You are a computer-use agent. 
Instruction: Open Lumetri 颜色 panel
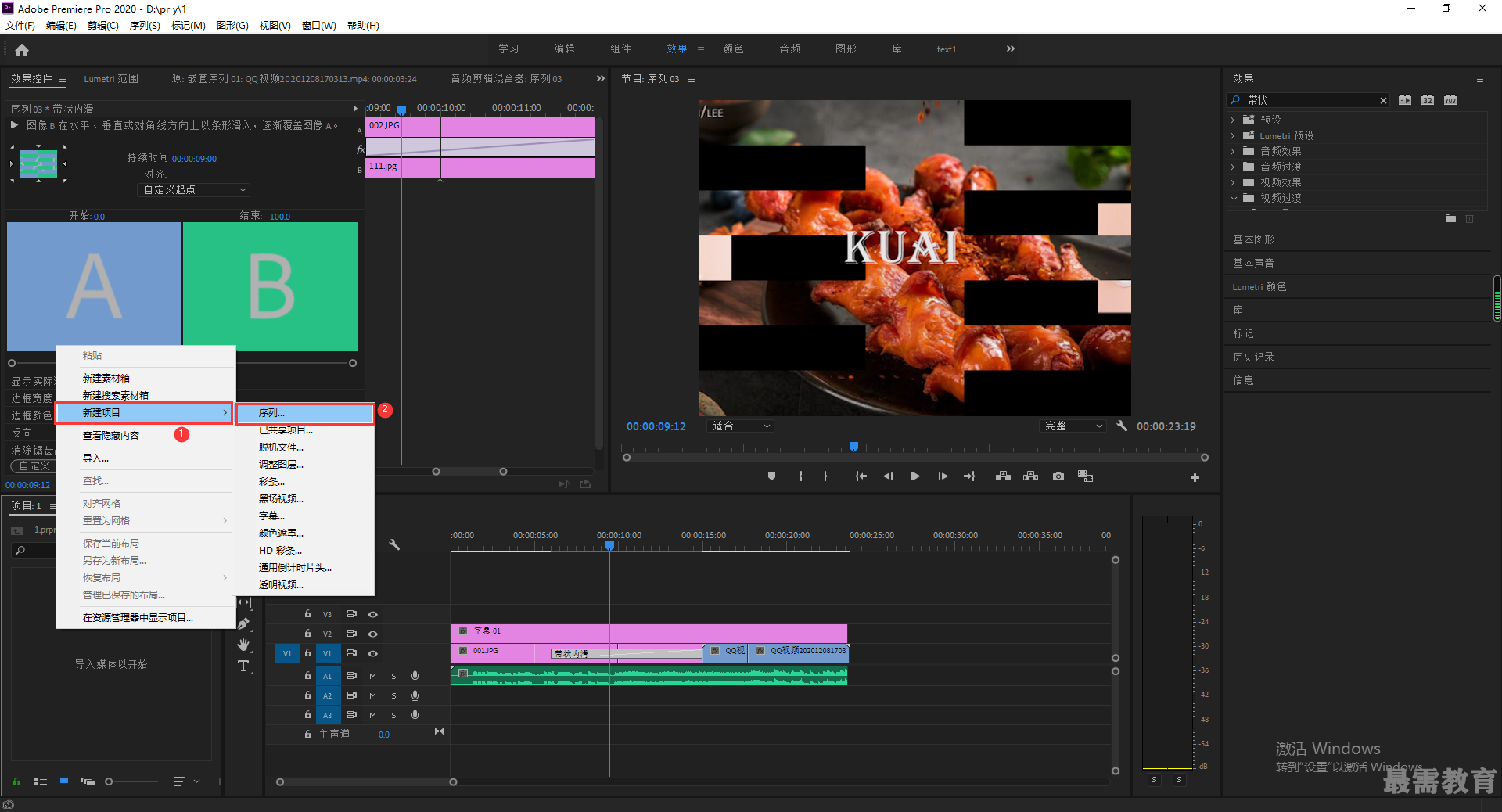[x=1259, y=286]
